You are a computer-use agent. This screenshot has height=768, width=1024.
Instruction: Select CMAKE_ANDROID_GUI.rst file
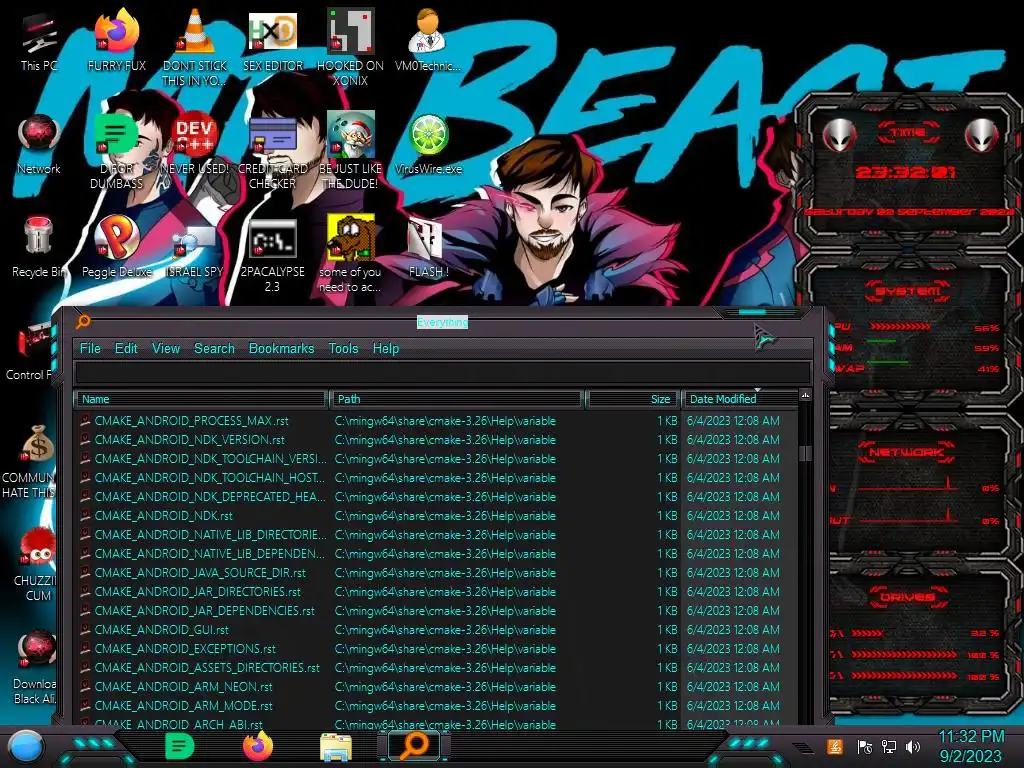[161, 630]
